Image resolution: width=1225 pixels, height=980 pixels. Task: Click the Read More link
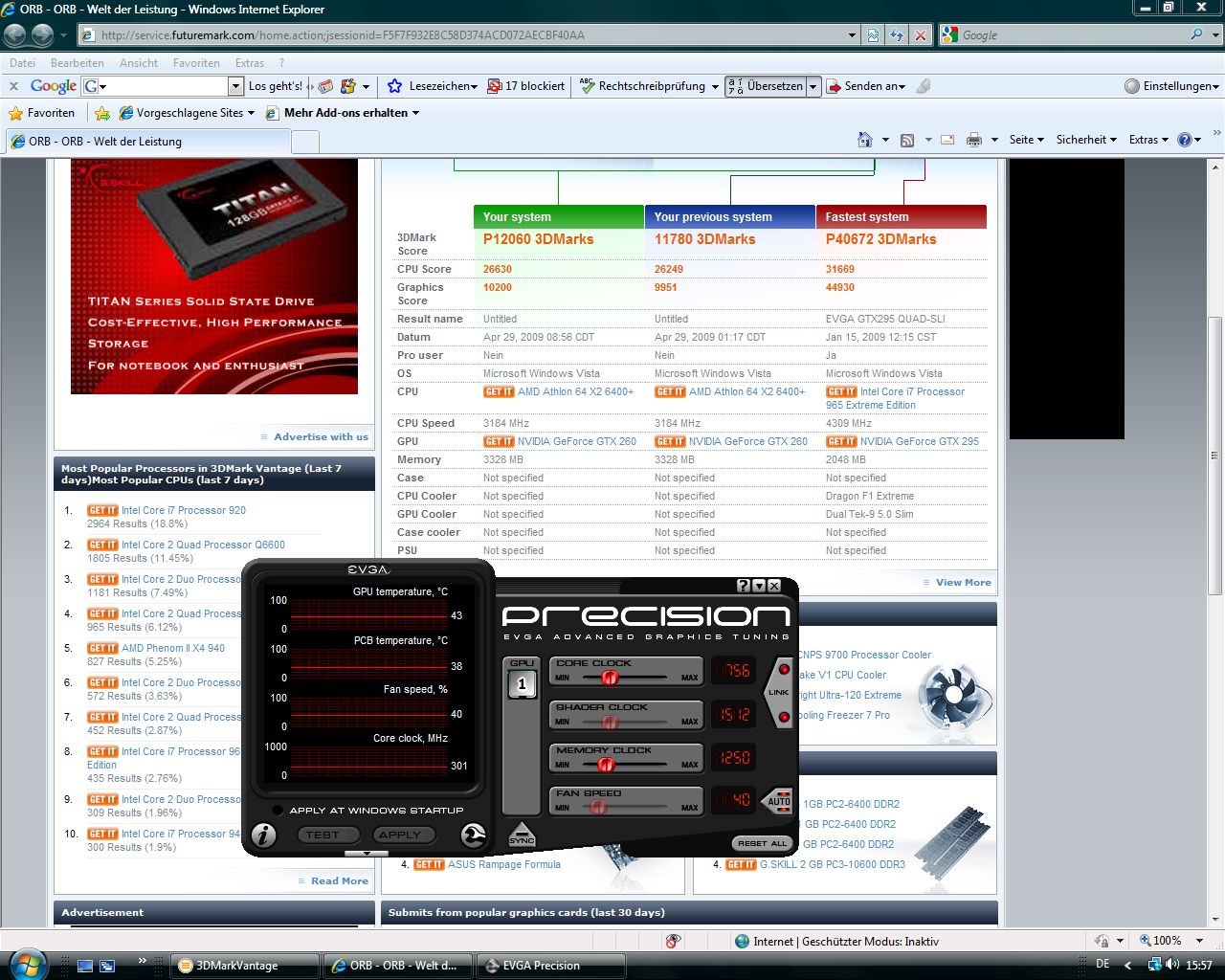(340, 880)
